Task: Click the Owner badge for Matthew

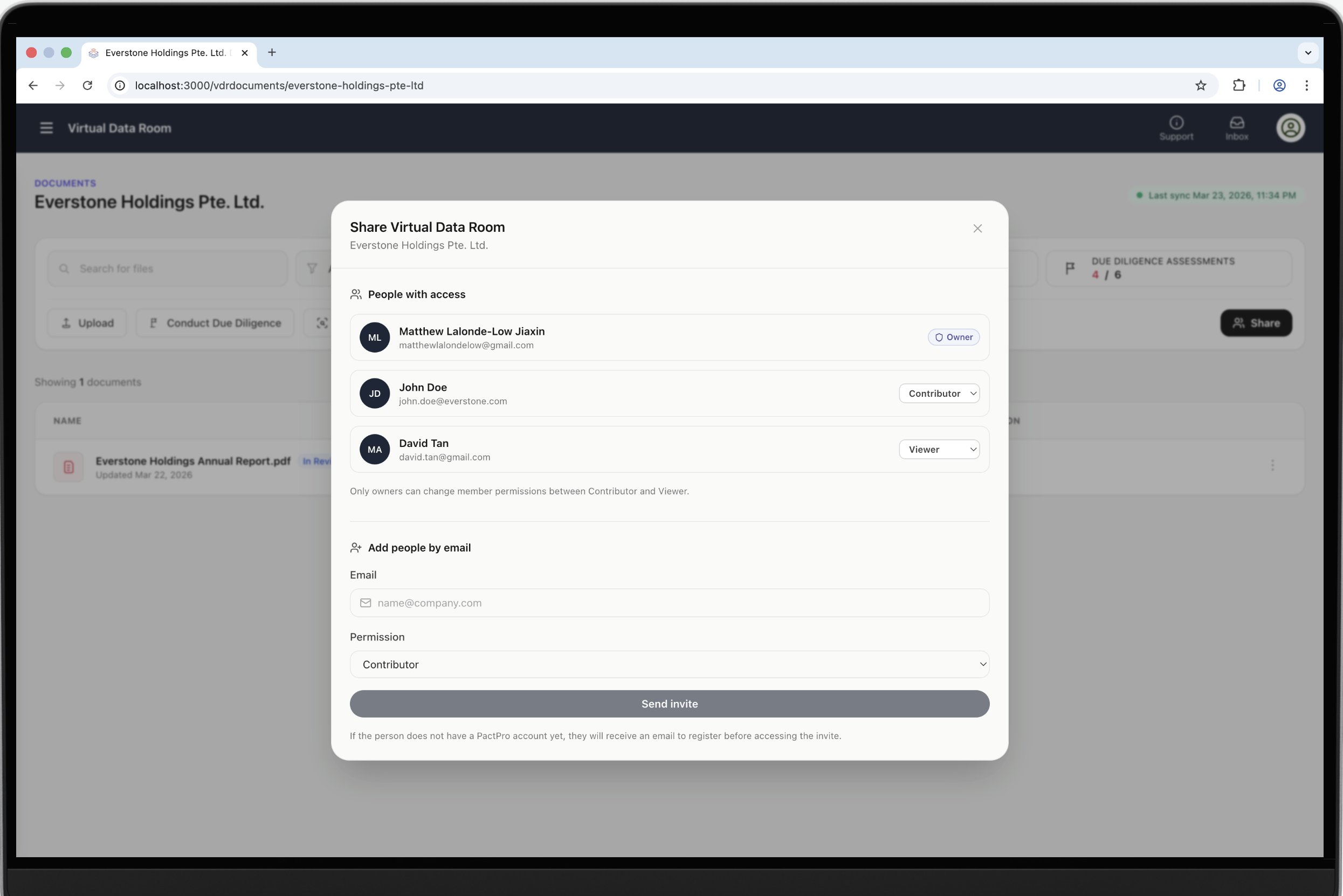Action: [953, 337]
